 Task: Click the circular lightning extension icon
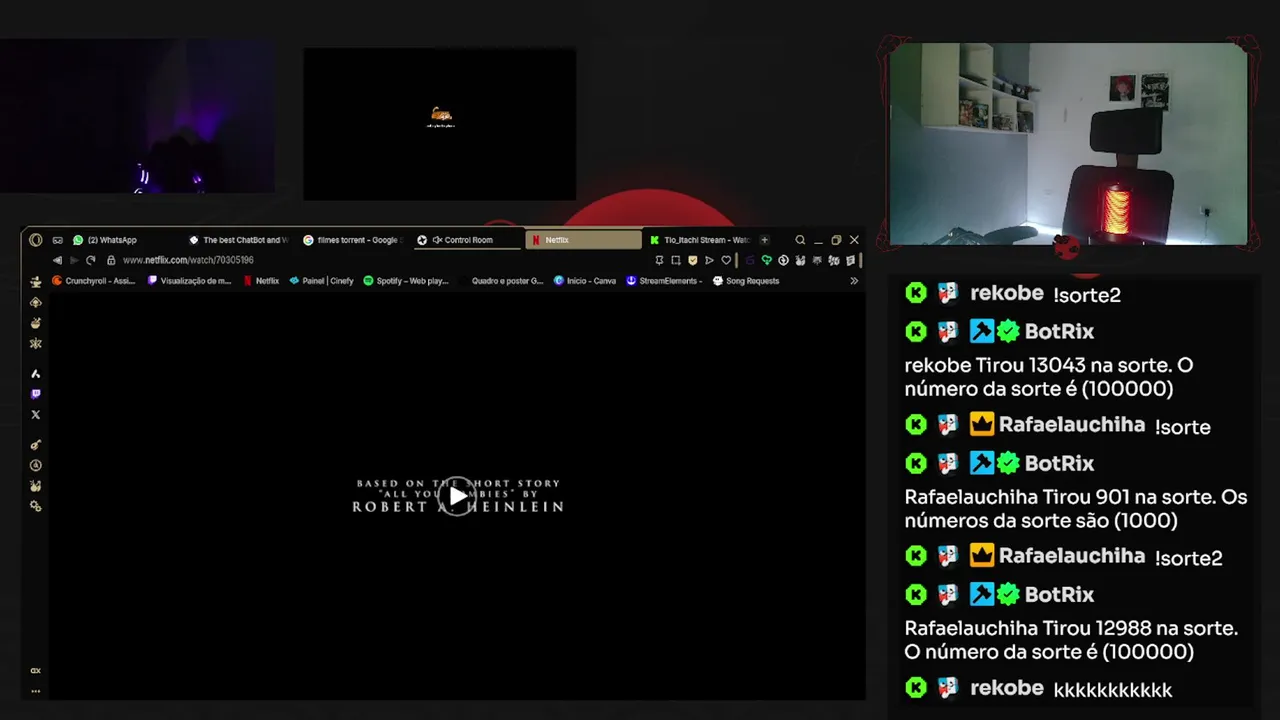point(783,260)
